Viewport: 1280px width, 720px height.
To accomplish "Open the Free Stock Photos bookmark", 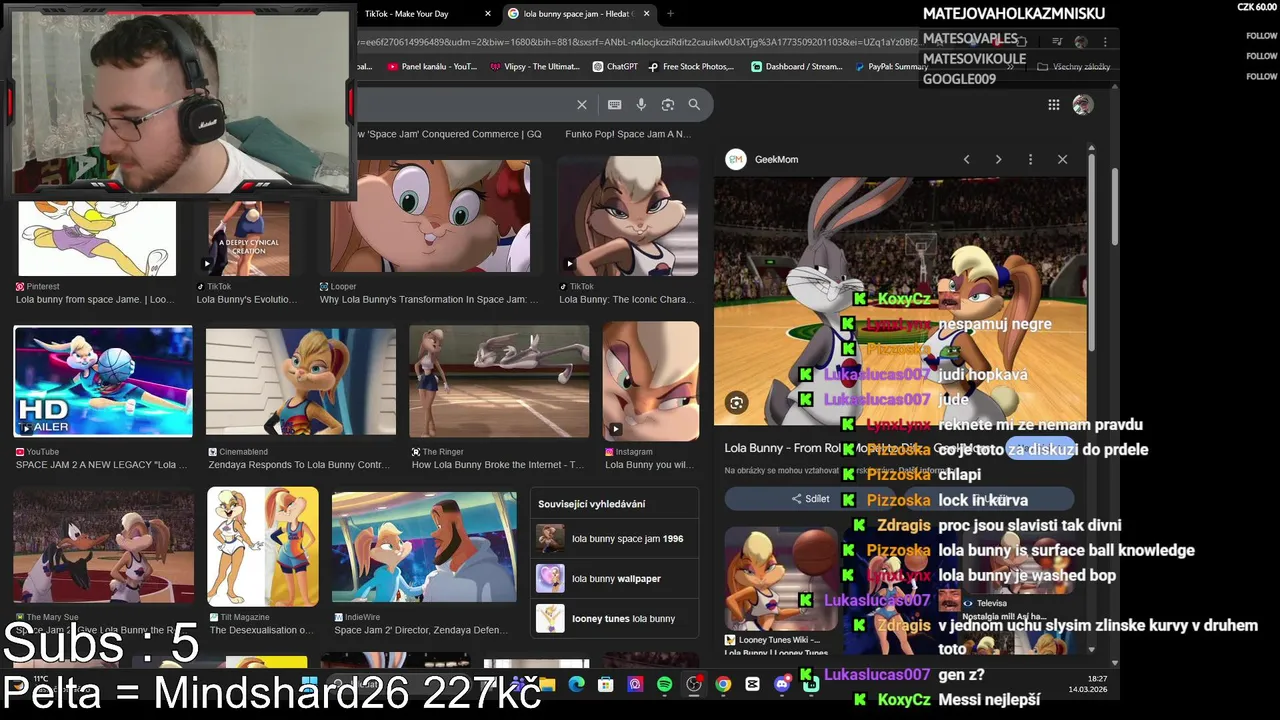I will point(691,67).
